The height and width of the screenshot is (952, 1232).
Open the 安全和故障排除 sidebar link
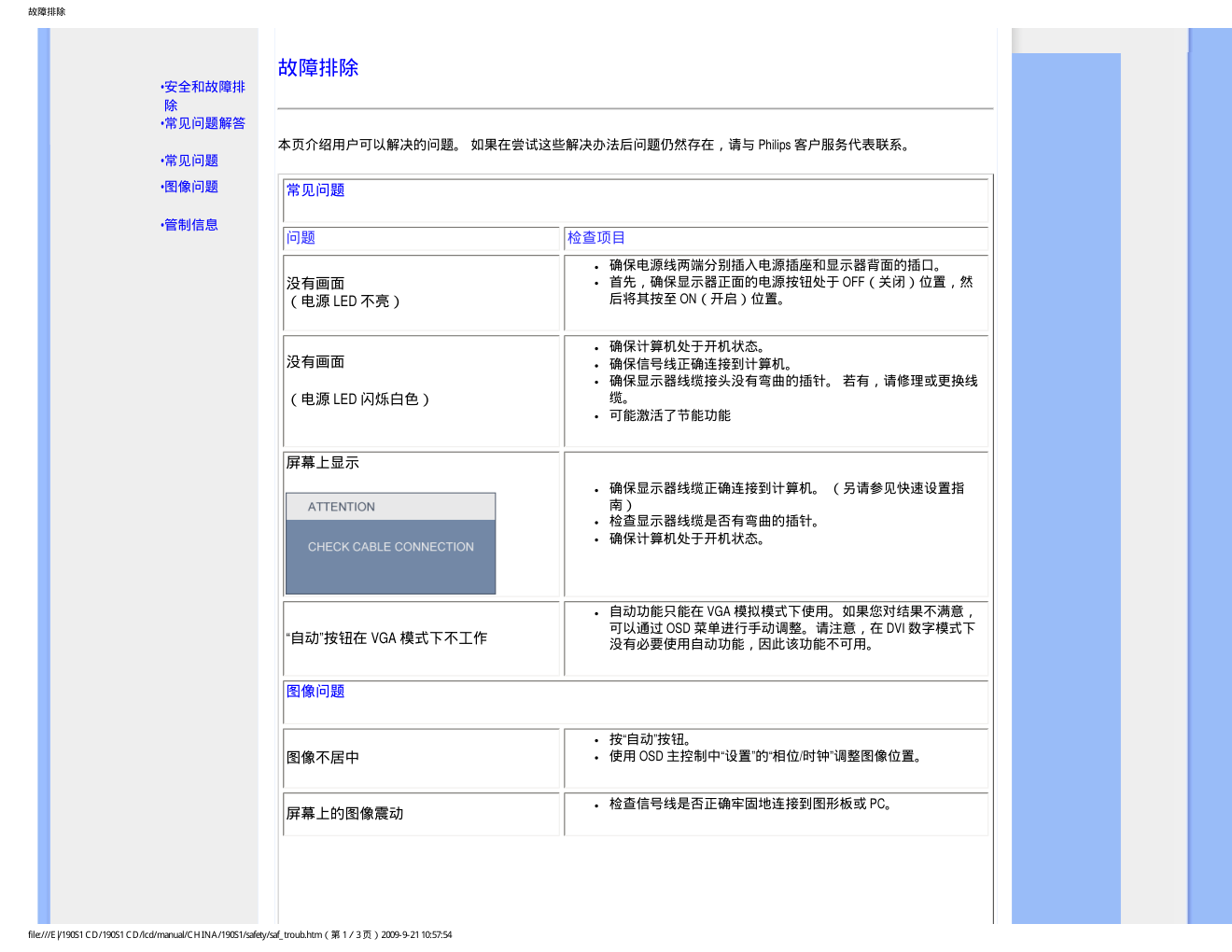tap(204, 88)
